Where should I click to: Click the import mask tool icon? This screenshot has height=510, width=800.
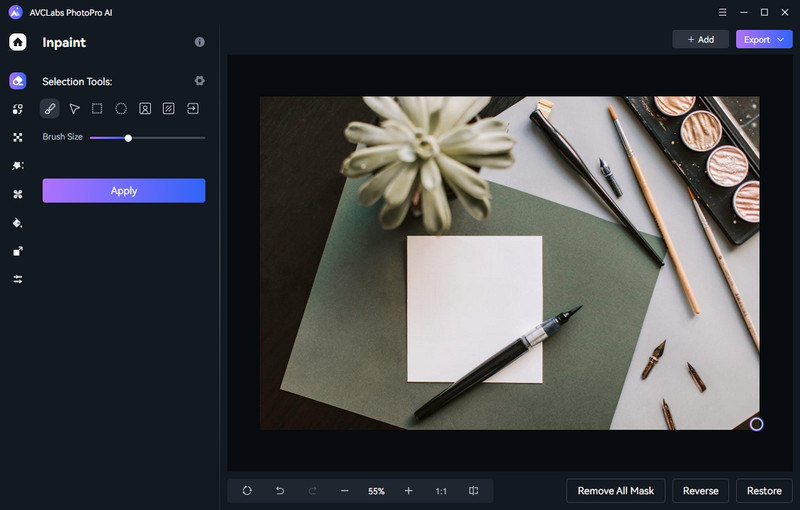[x=193, y=108]
